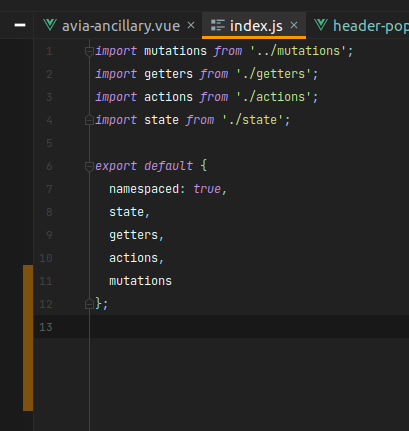
Task: Close the avia-ancillary.vue tab
Action: (x=191, y=25)
